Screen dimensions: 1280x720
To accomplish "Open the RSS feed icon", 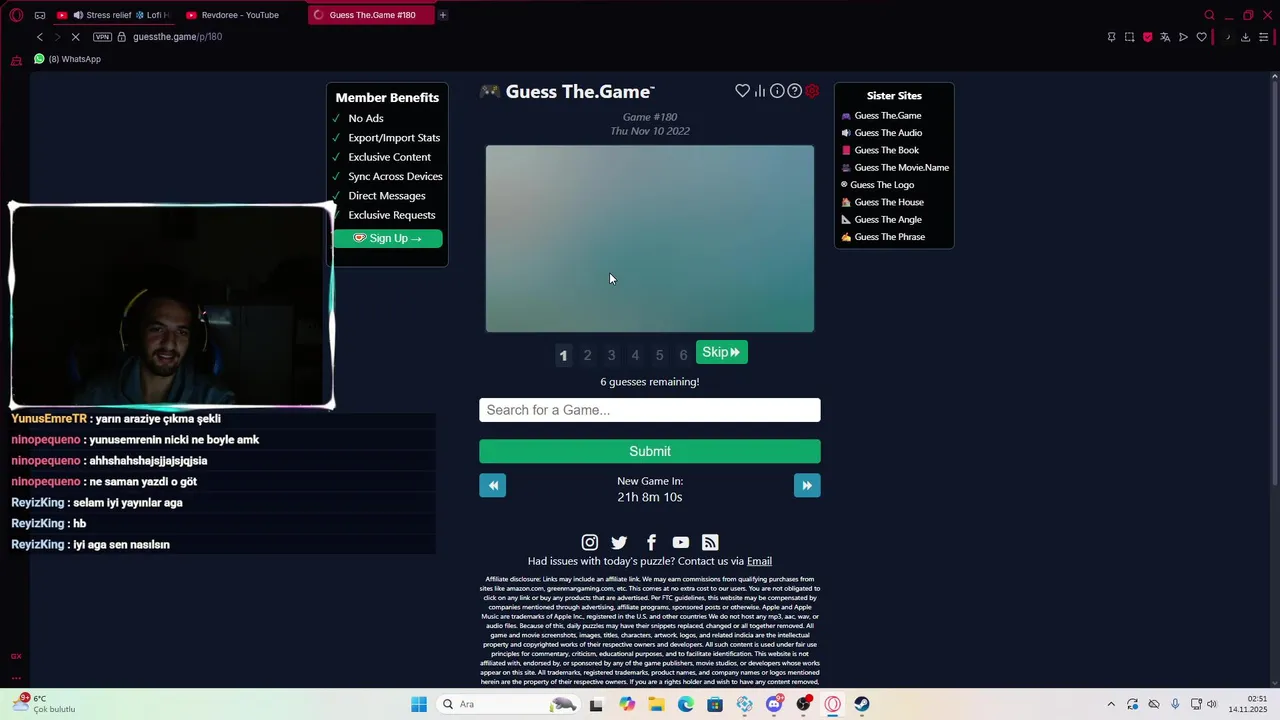I will [710, 542].
